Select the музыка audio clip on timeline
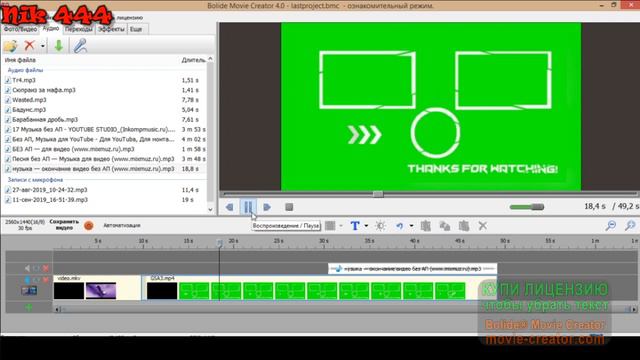Image resolution: width=640 pixels, height=360 pixels. 412,269
